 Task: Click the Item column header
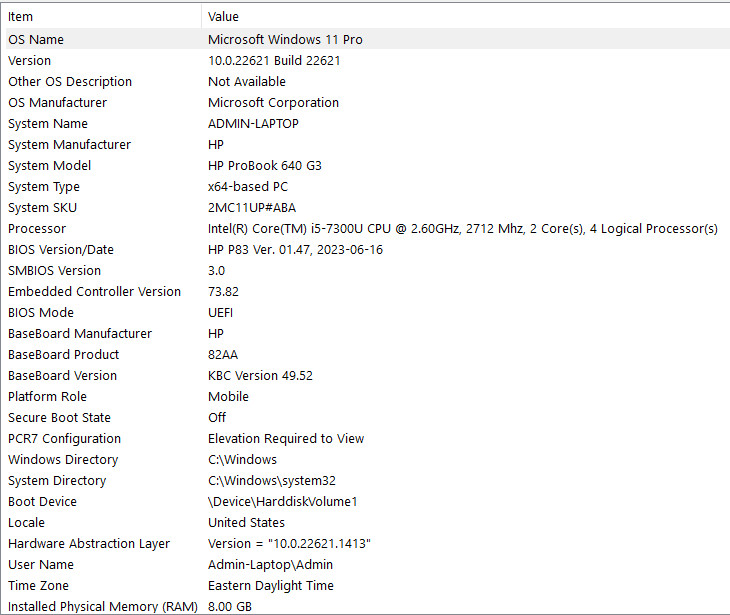[101, 17]
